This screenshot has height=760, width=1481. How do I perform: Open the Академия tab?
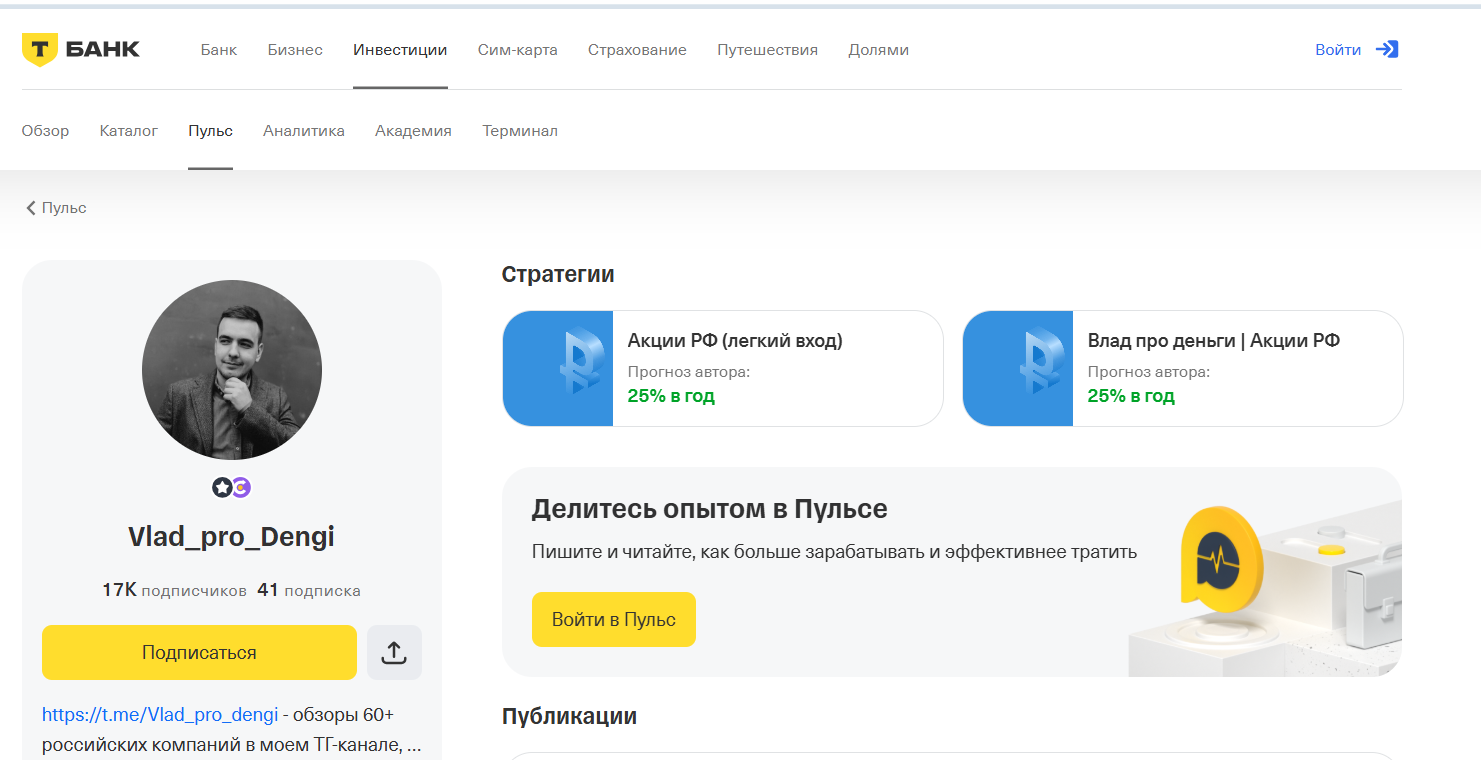(x=413, y=131)
